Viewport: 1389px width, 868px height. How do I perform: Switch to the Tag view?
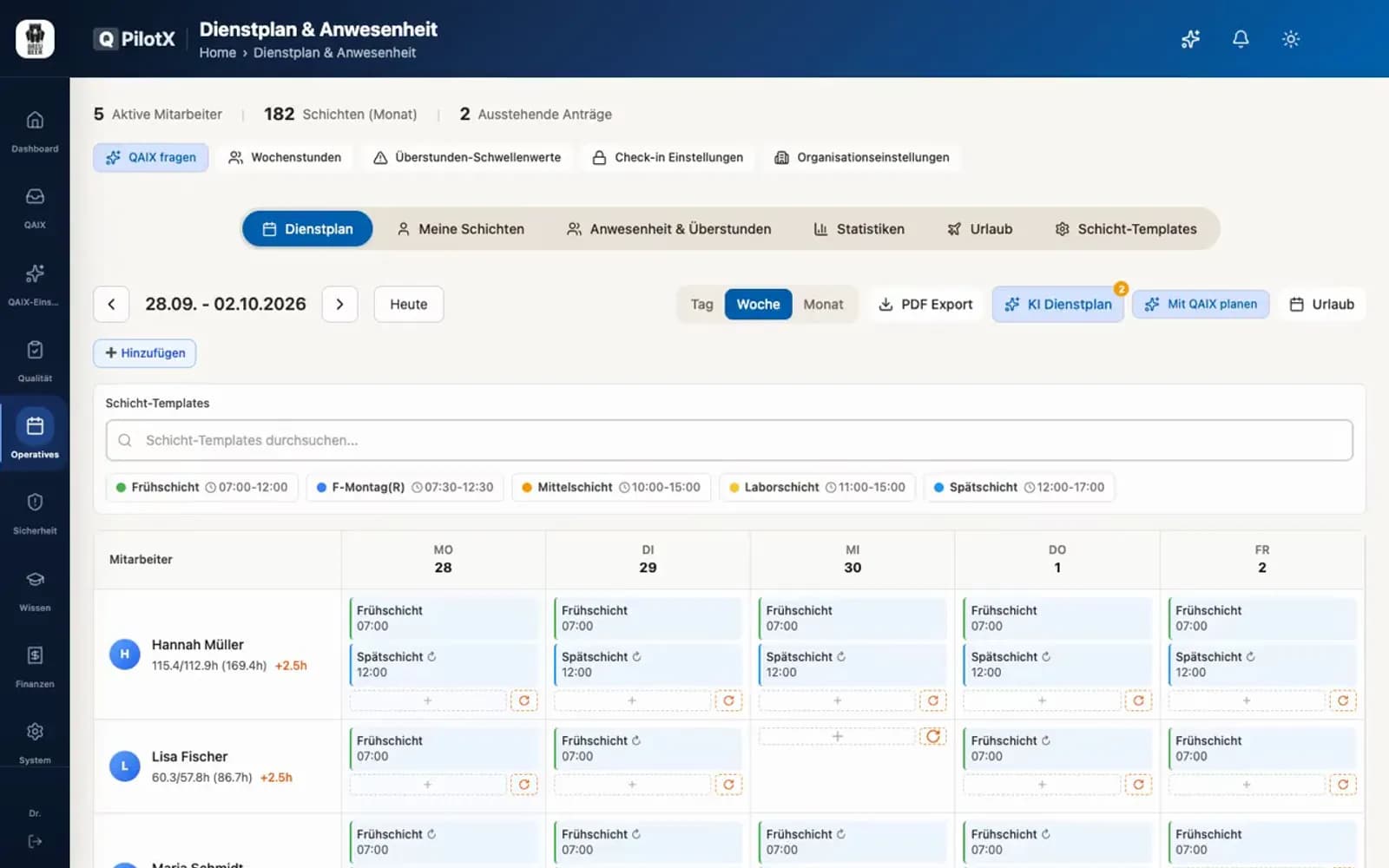(x=701, y=305)
